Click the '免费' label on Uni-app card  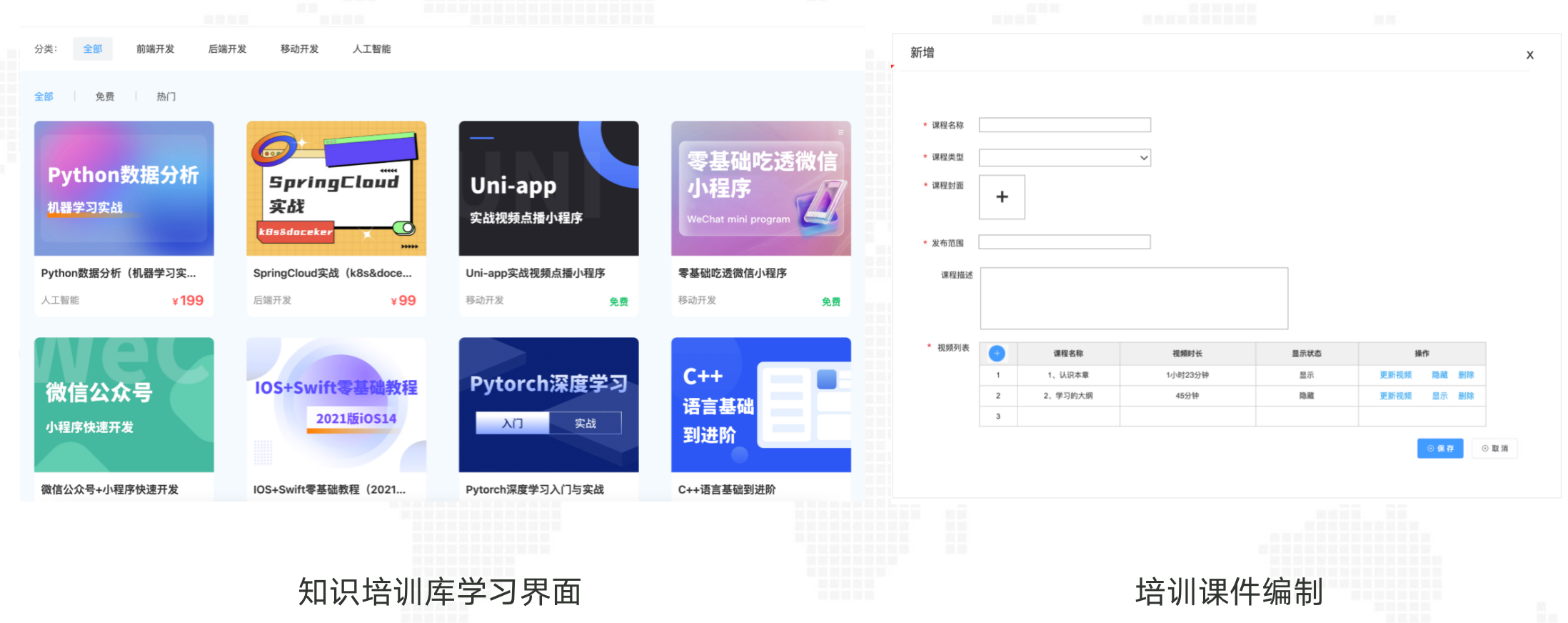618,301
